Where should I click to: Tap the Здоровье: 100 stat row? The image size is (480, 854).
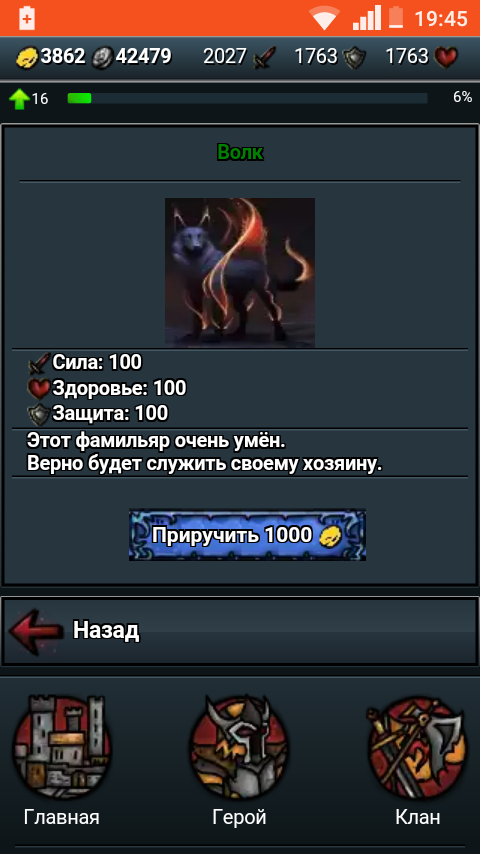[107, 388]
